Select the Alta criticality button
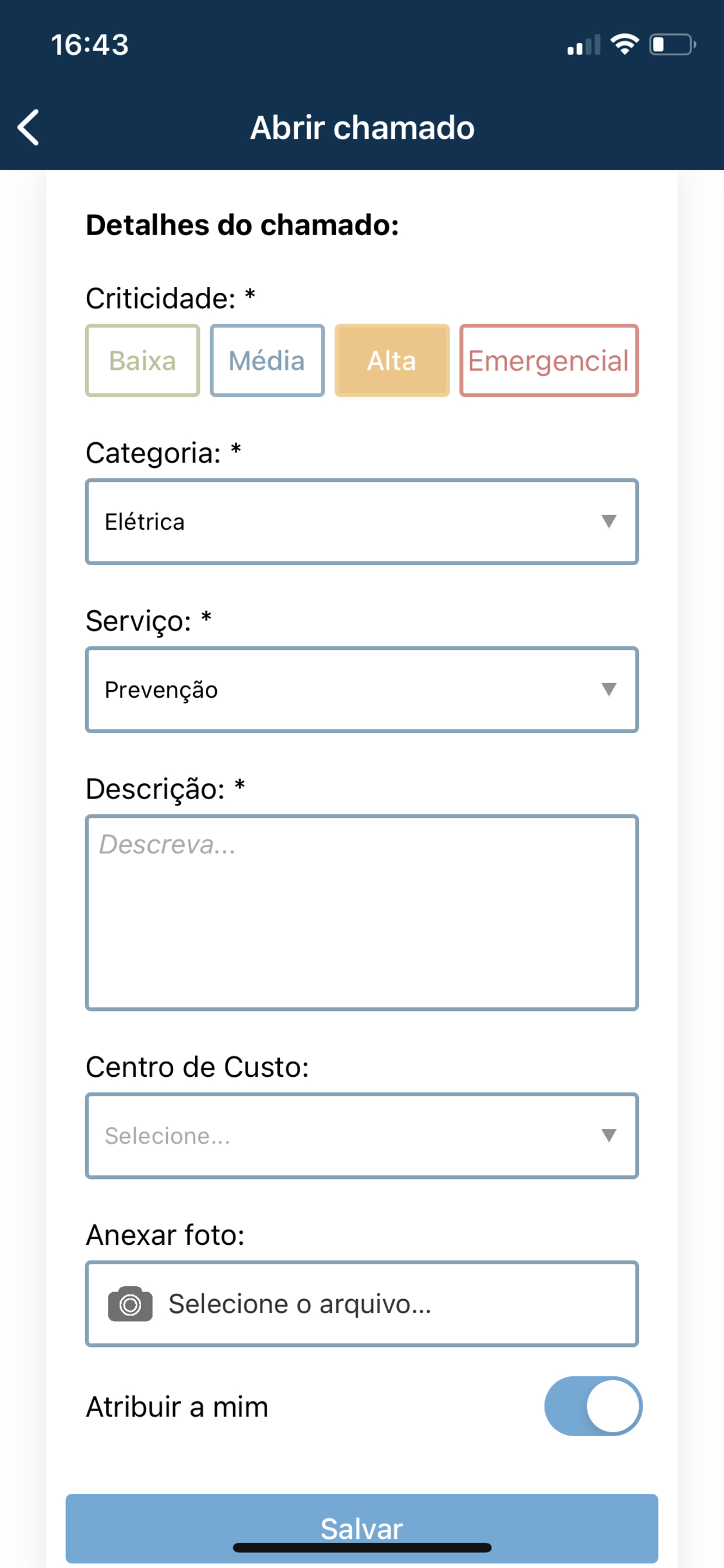724x1568 pixels. [392, 360]
